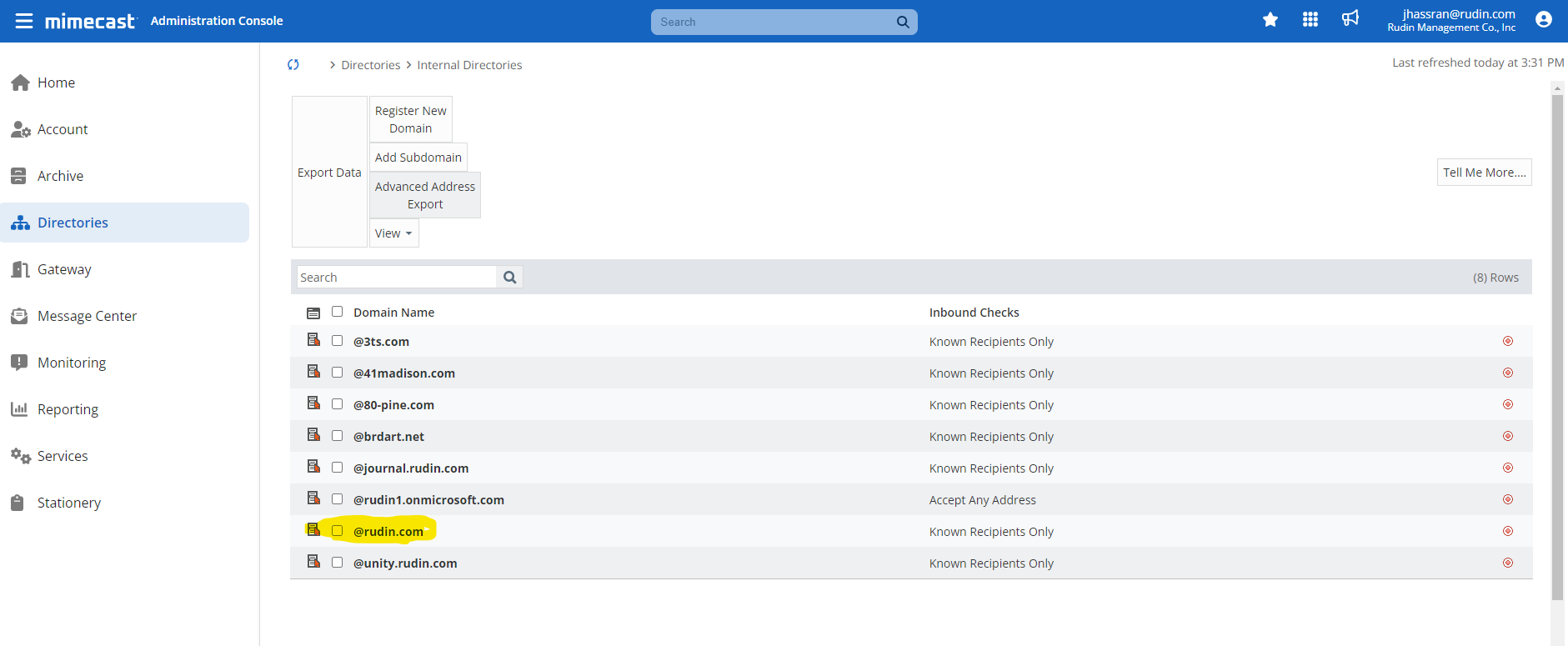1568x646 pixels.
Task: Click the vertical page scrollbar
Action: [x=1557, y=347]
